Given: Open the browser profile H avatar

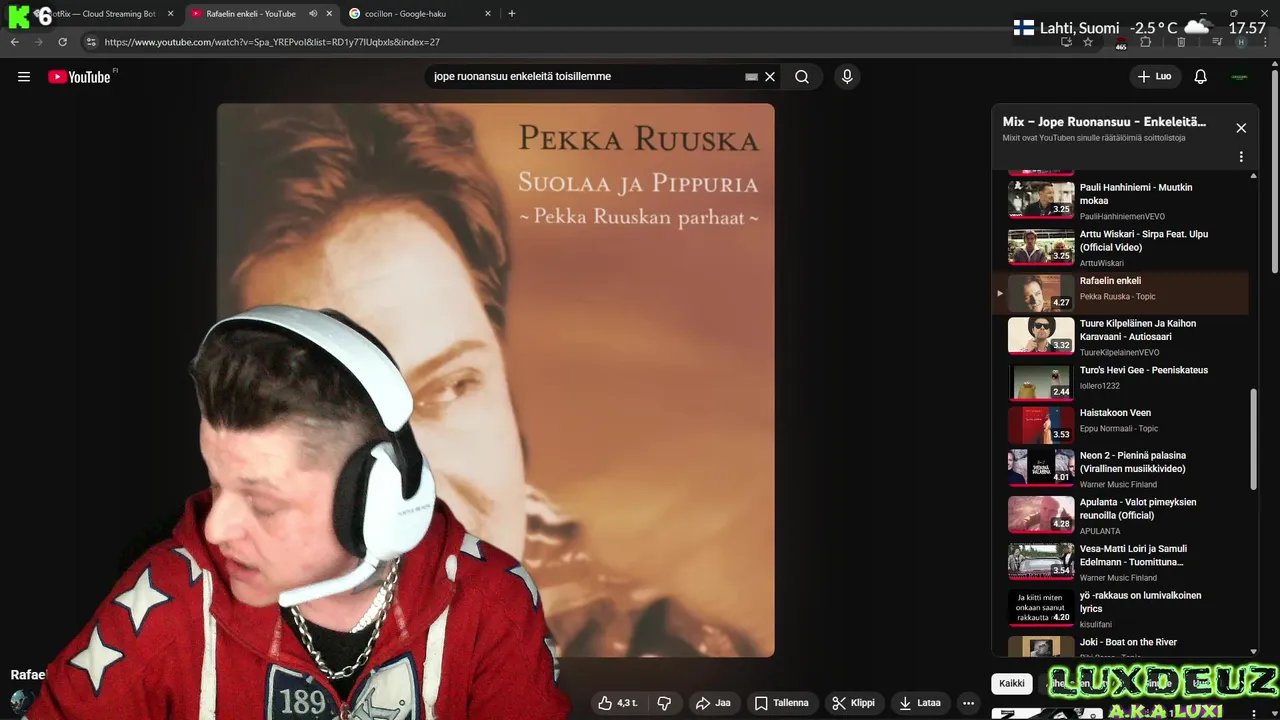Looking at the screenshot, I should coord(1241,42).
